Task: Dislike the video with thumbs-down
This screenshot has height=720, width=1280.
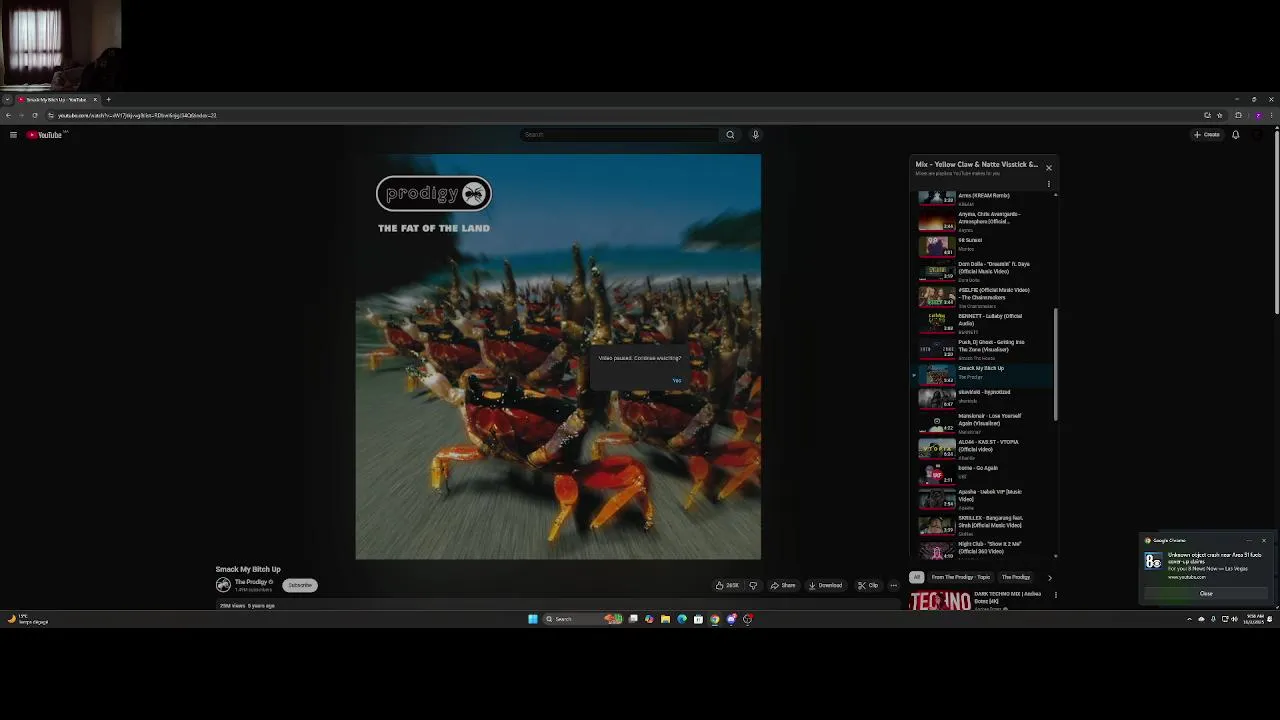Action: tap(753, 585)
